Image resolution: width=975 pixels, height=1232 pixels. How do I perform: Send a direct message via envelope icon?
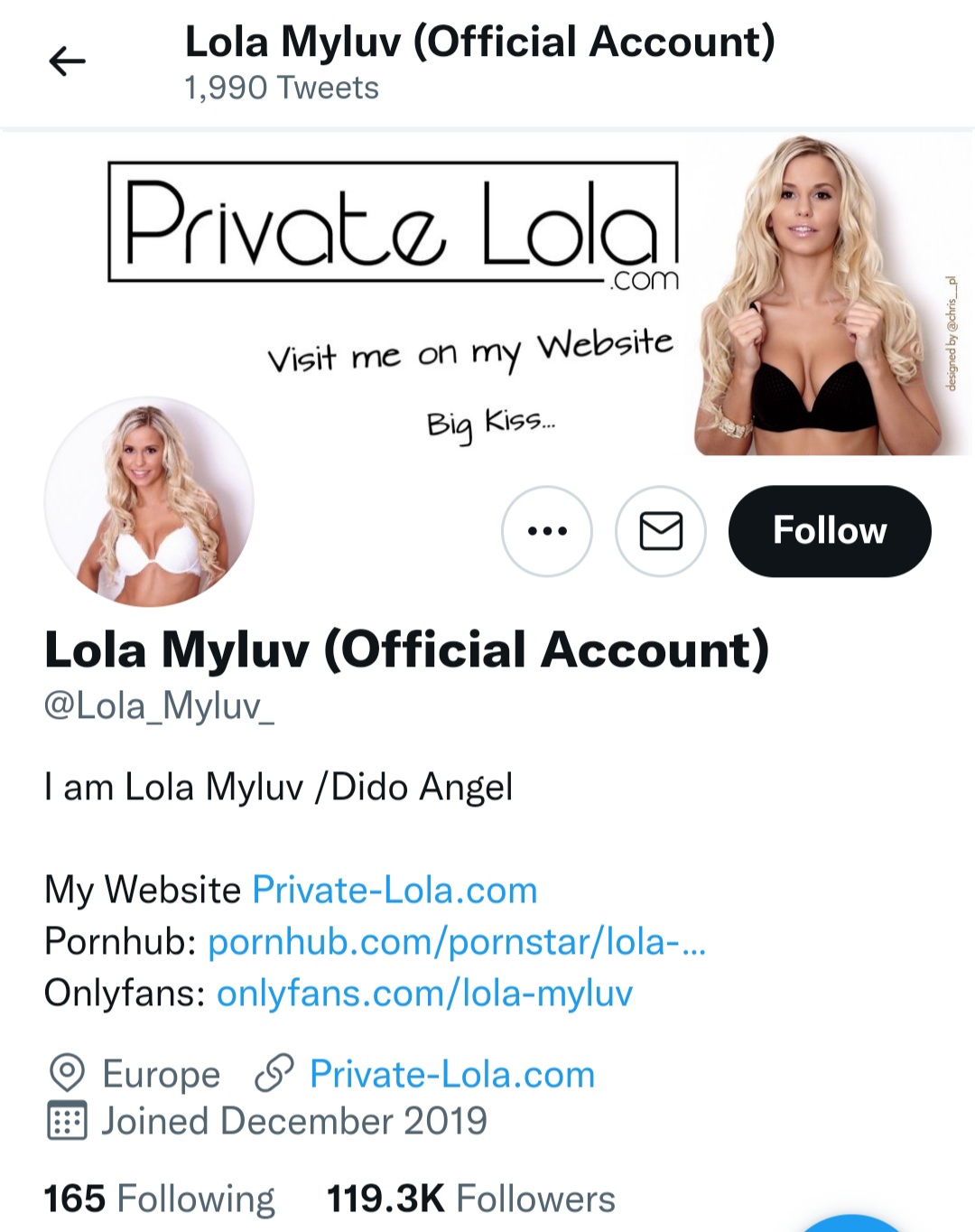click(x=661, y=531)
